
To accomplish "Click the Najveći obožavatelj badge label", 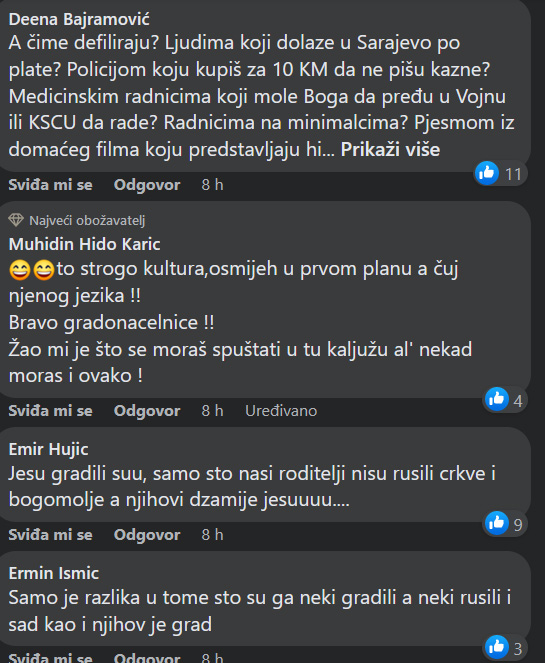I will 87,220.
